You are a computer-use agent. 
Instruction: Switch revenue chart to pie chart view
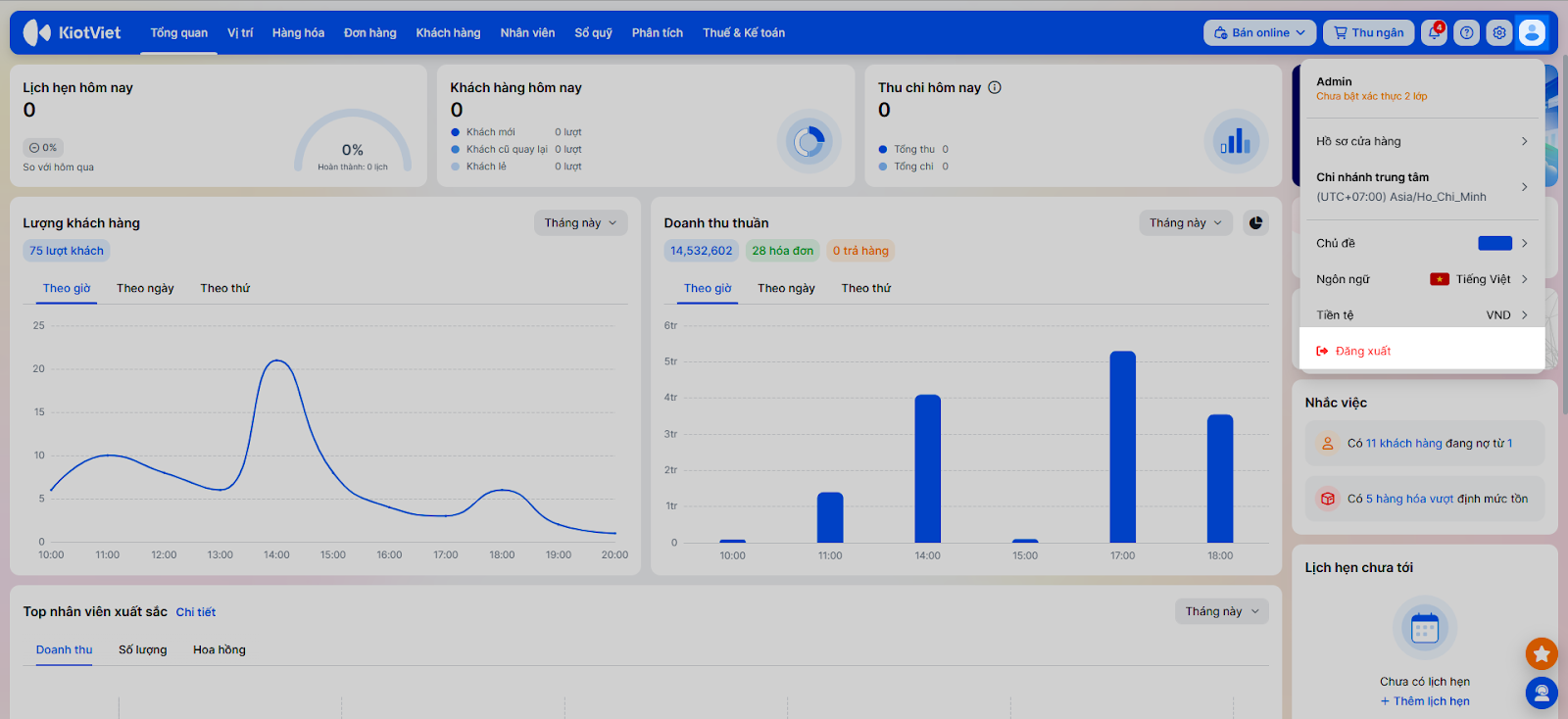point(1255,223)
